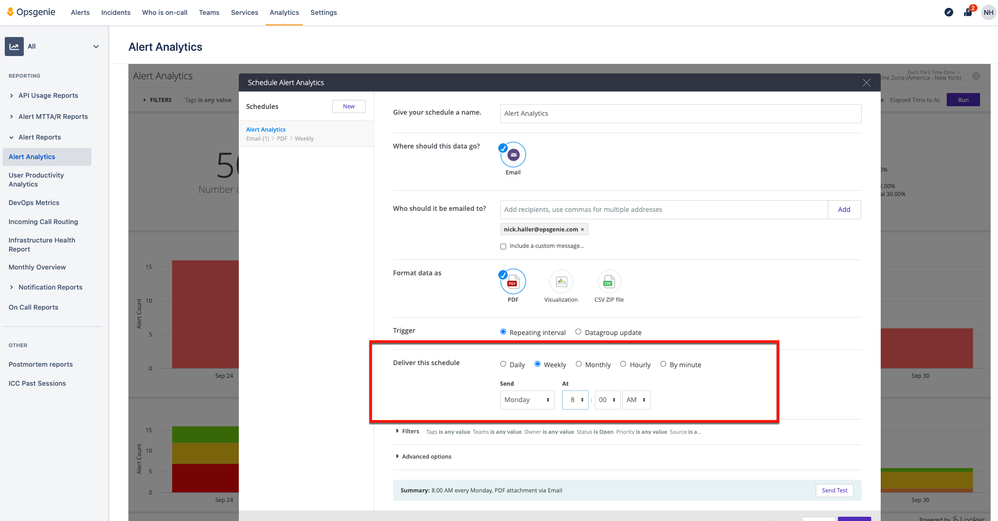Open the NH user avatar menu

pos(988,12)
